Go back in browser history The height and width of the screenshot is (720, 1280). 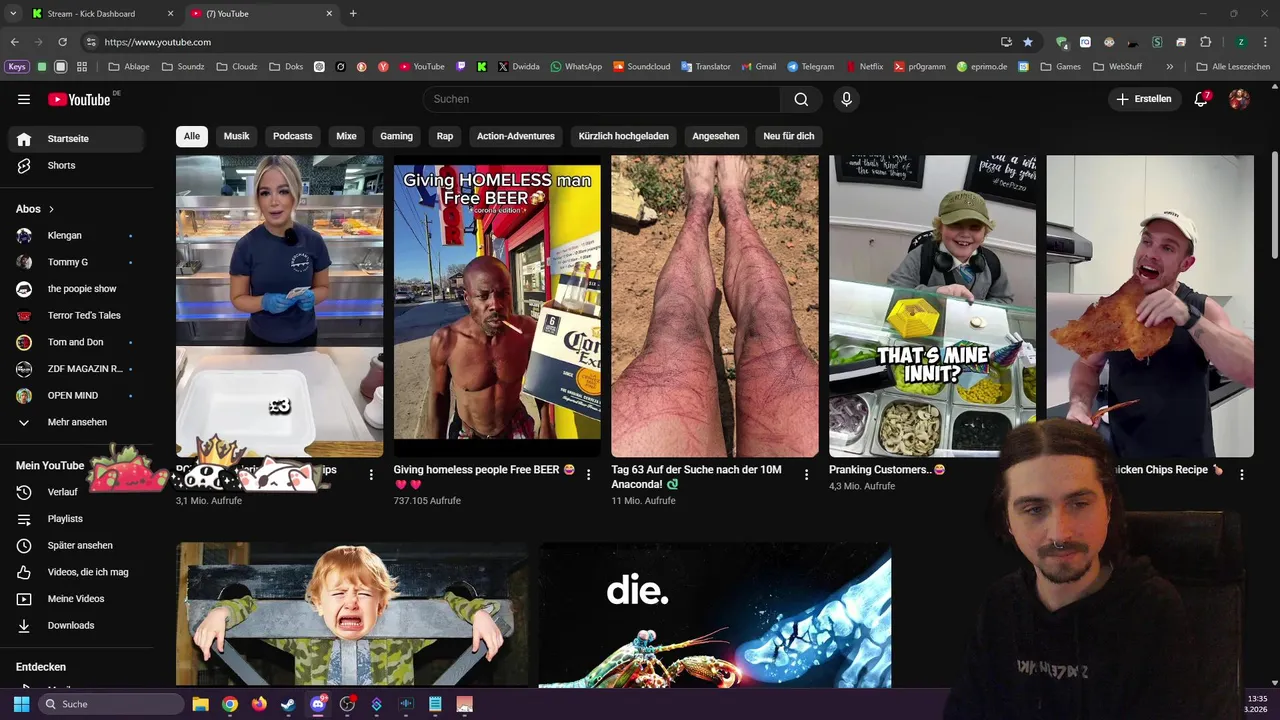coord(14,42)
